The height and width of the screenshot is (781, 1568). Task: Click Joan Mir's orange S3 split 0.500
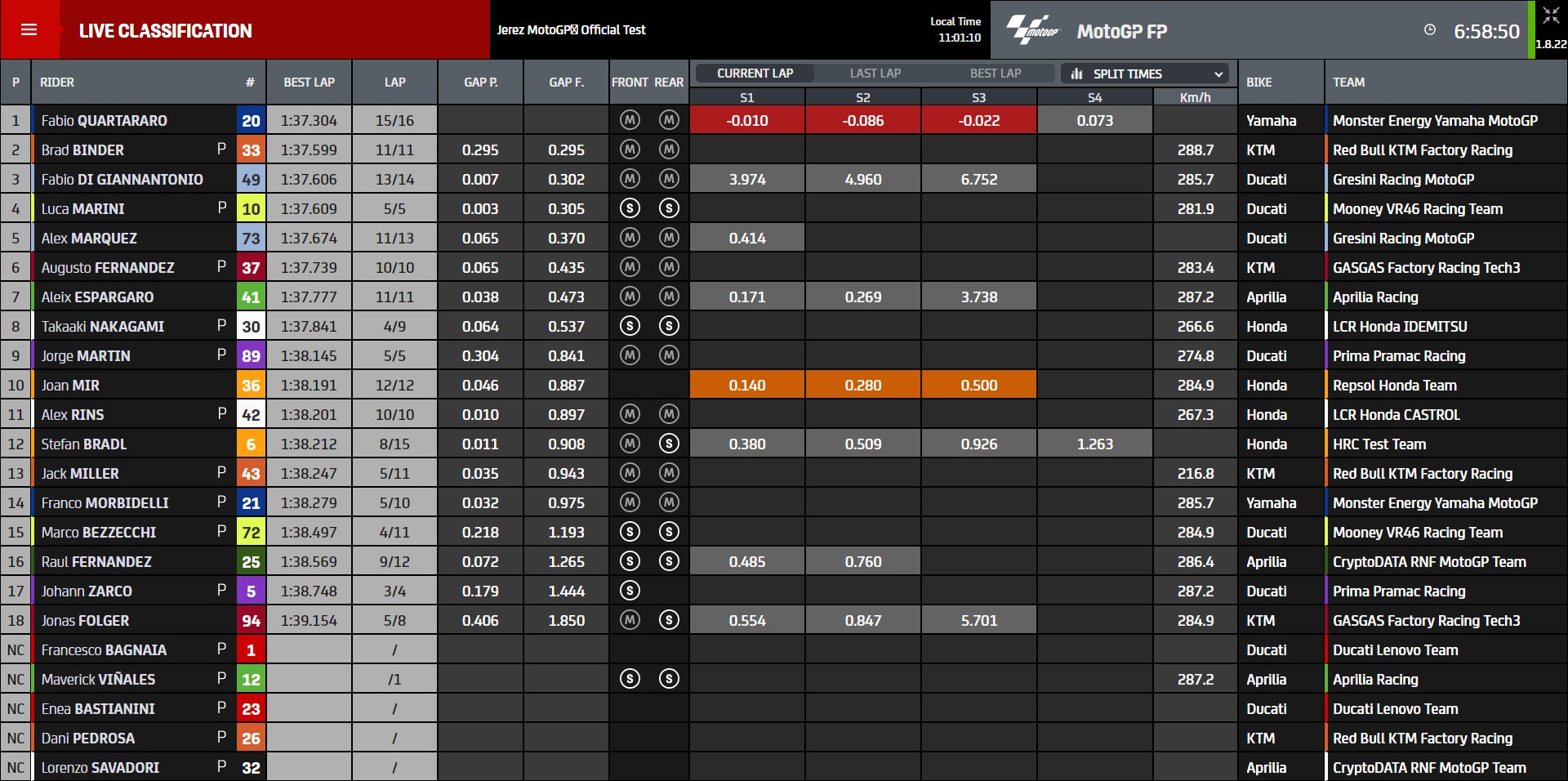[979, 385]
